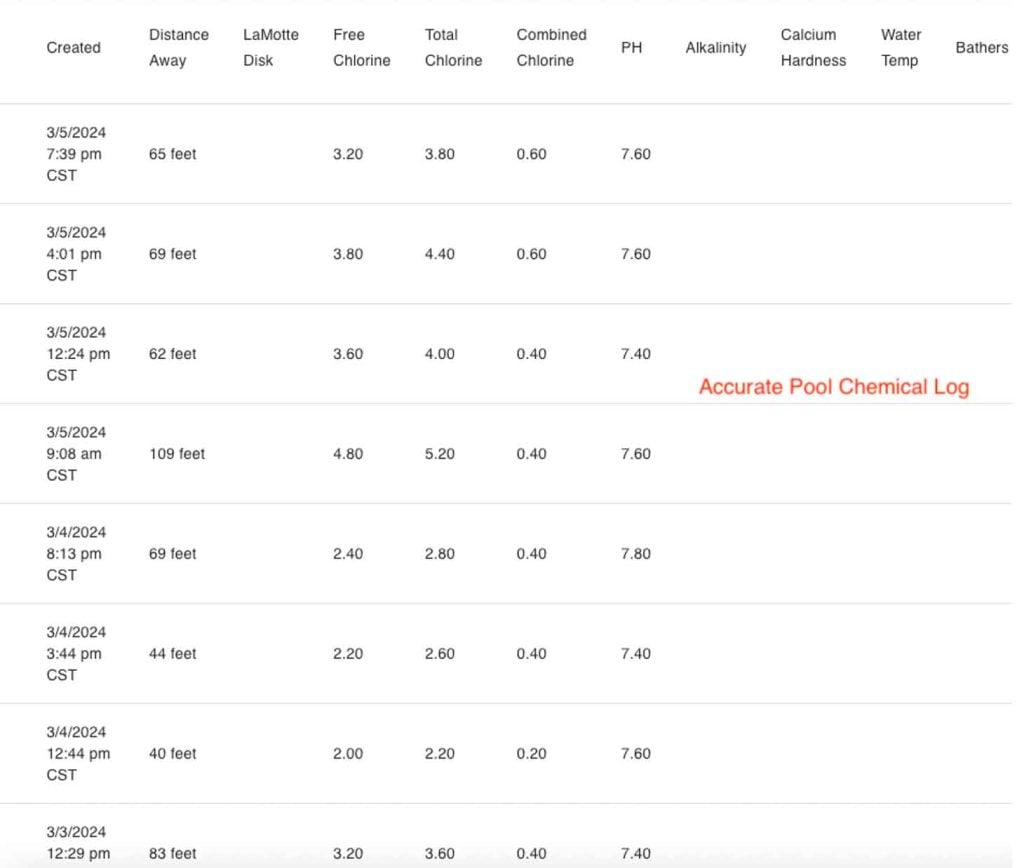Sort by Distance Away column header

178,48
